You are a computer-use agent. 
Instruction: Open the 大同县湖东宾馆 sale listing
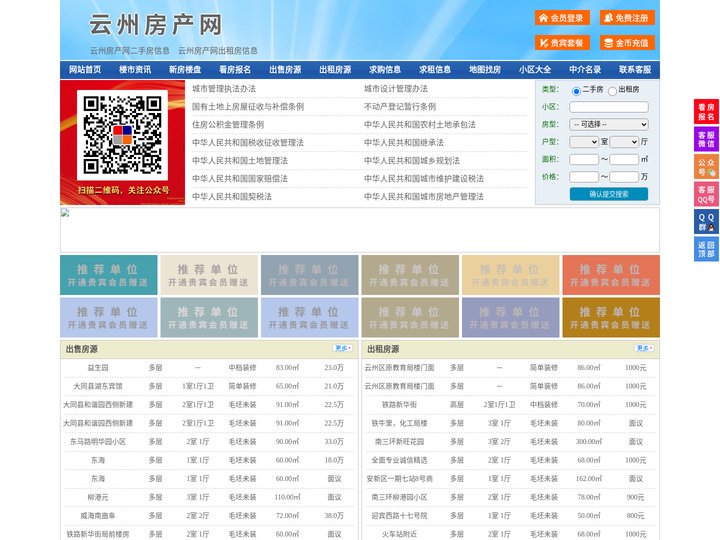[98, 386]
